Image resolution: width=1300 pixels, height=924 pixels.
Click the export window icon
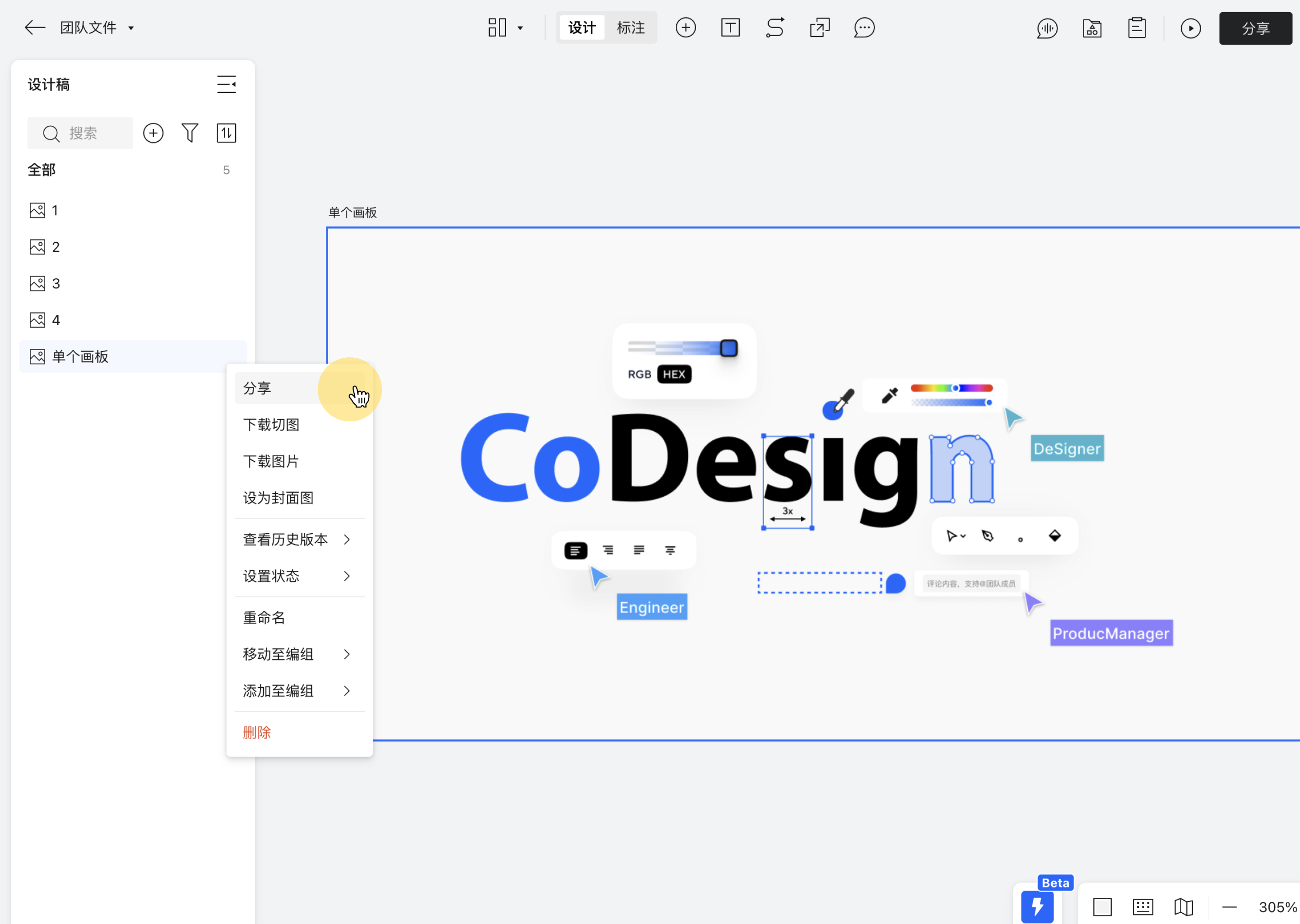click(x=820, y=28)
